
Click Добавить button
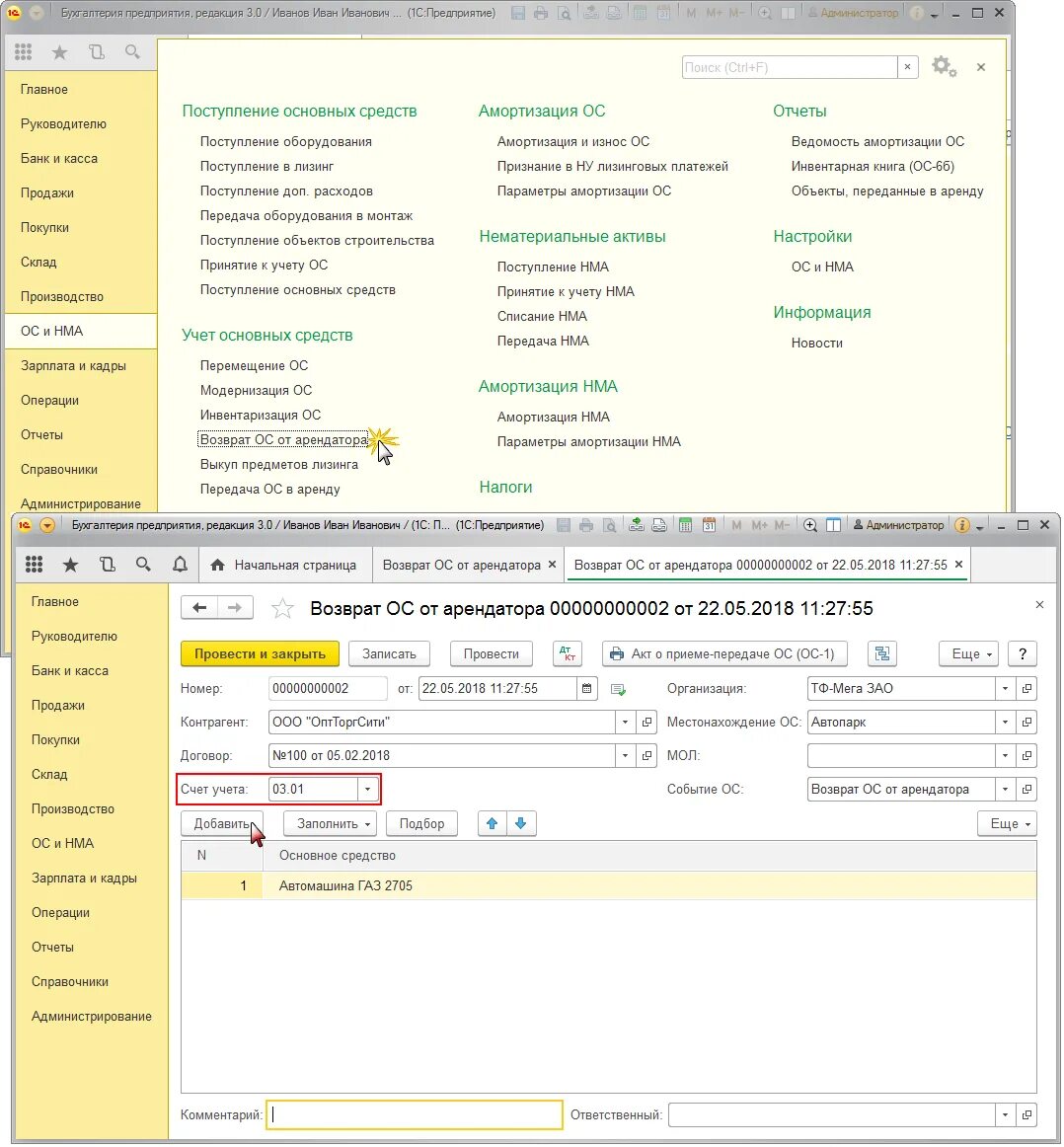click(221, 823)
